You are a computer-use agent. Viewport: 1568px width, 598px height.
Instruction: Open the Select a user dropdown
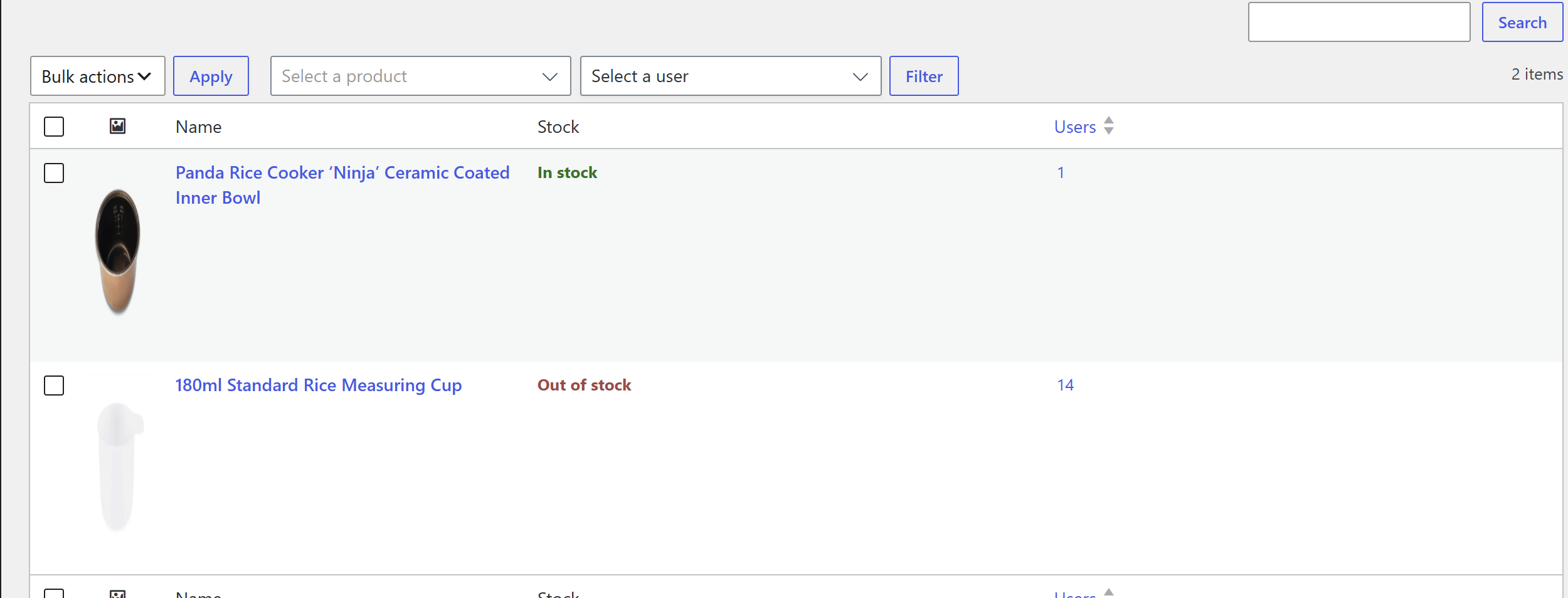(731, 76)
